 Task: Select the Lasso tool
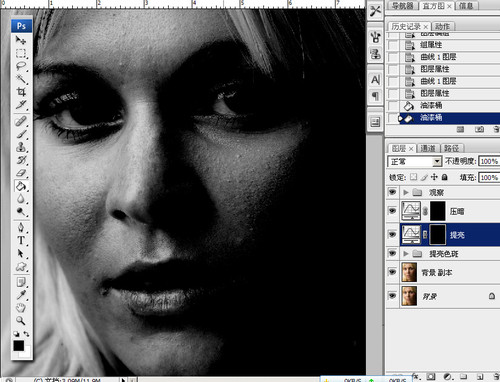pos(21,66)
